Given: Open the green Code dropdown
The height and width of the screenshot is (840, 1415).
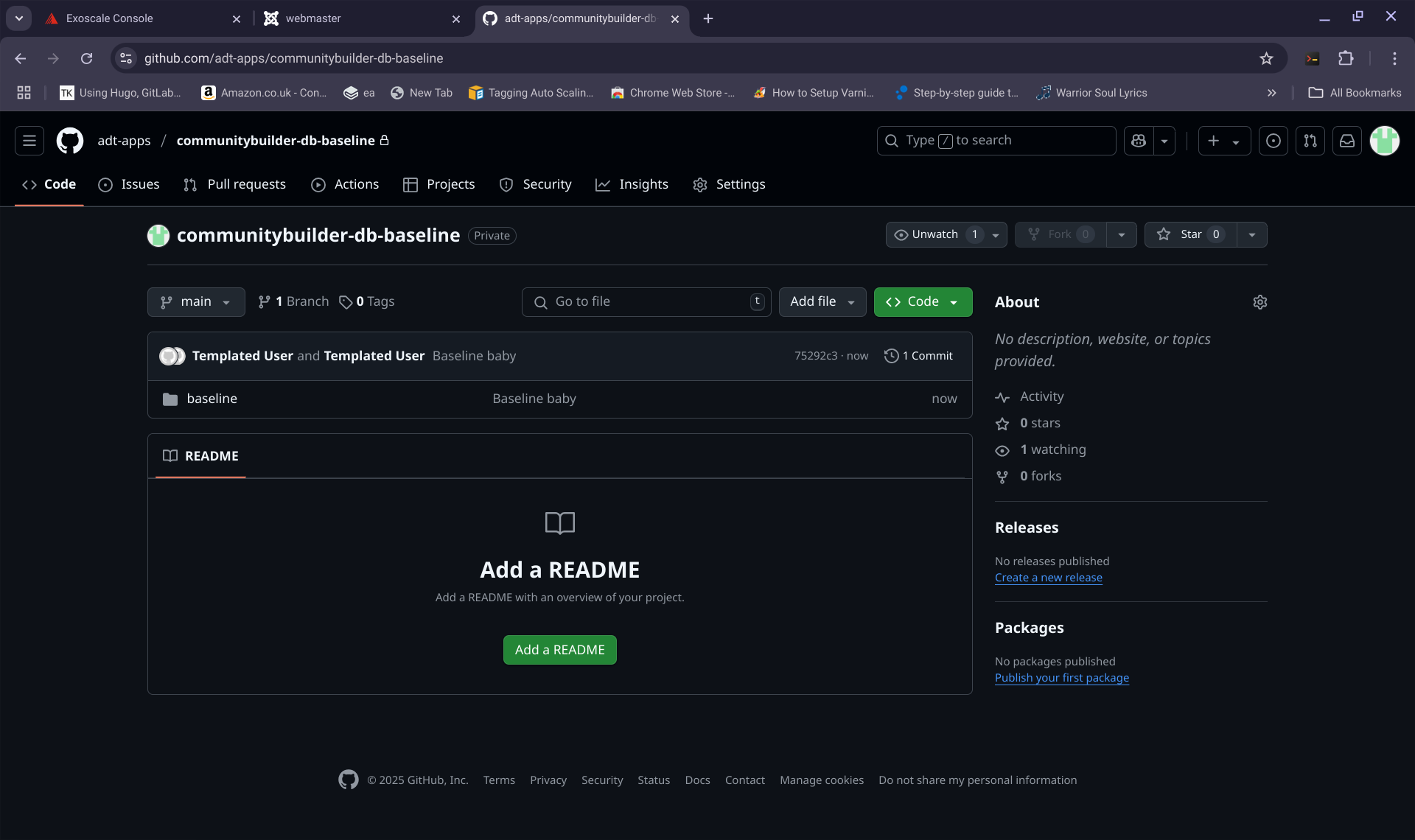Looking at the screenshot, I should [x=922, y=302].
